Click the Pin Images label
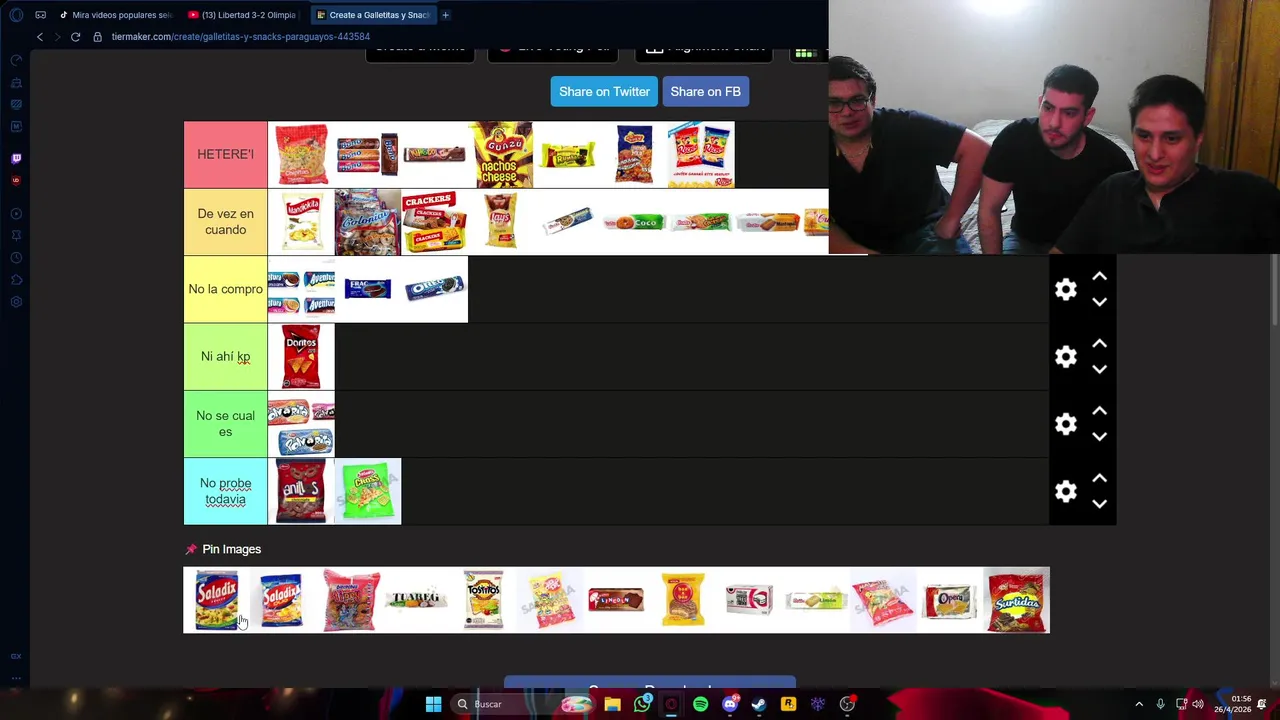This screenshot has width=1280, height=720. click(231, 549)
